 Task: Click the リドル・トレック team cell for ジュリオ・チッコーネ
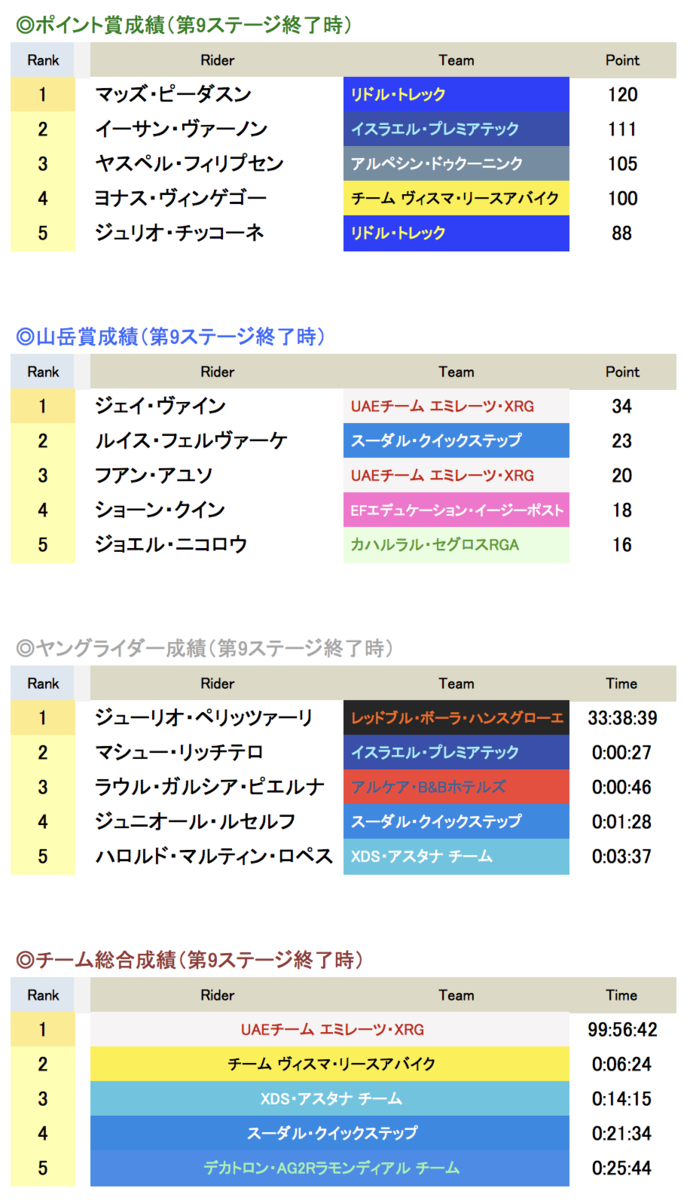(456, 233)
